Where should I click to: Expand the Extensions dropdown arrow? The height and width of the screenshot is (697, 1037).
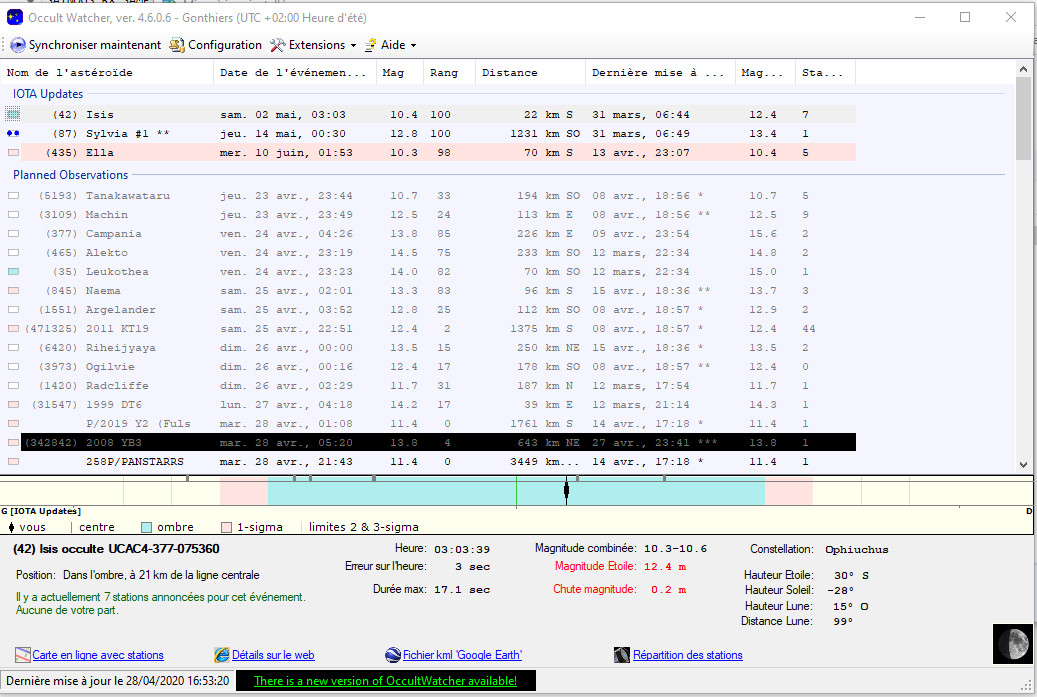[353, 46]
